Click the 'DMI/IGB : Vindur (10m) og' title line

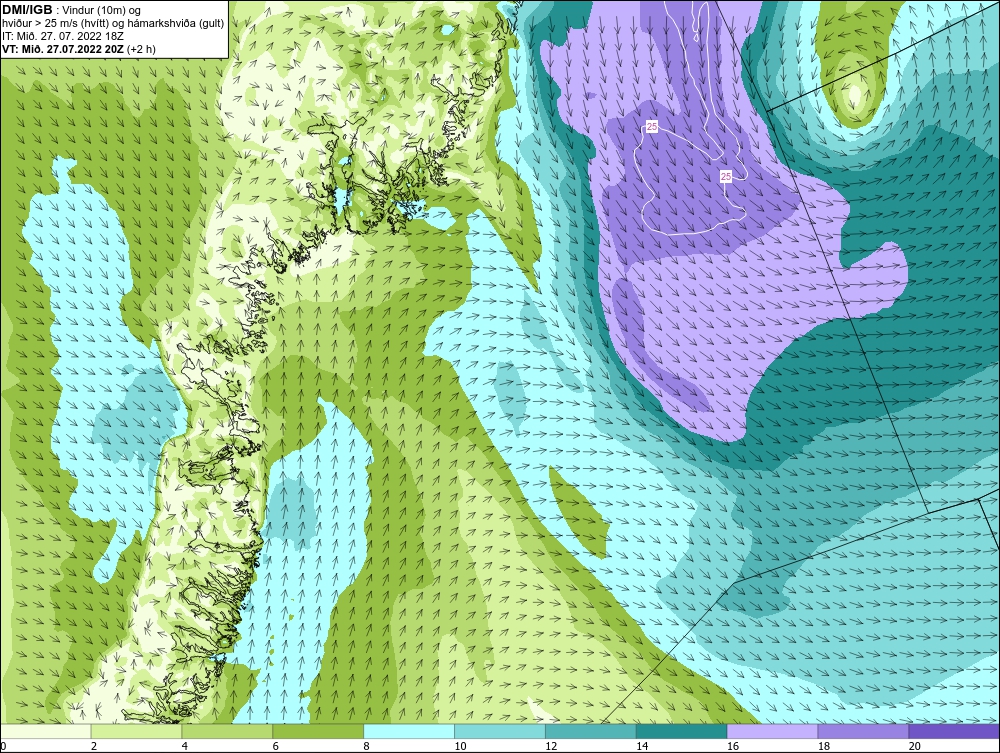click(x=72, y=10)
